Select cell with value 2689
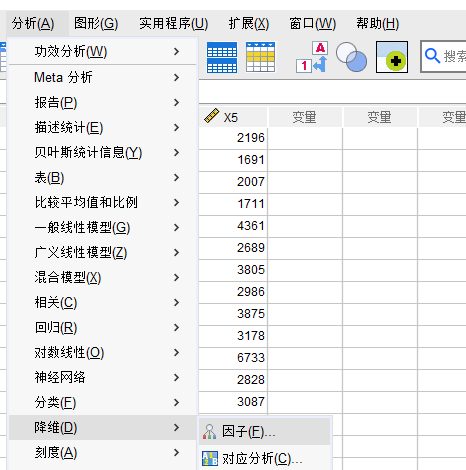Image resolution: width=466 pixels, height=470 pixels. (x=233, y=248)
